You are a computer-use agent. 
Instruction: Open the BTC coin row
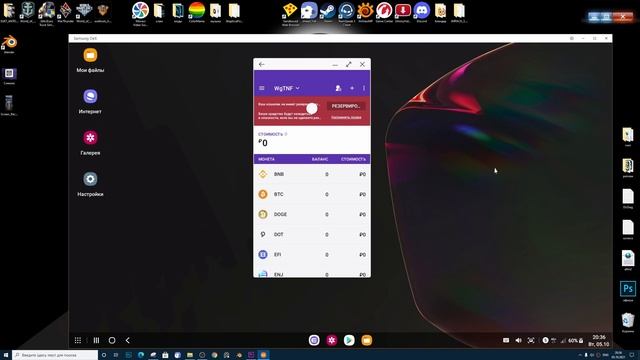tap(312, 194)
